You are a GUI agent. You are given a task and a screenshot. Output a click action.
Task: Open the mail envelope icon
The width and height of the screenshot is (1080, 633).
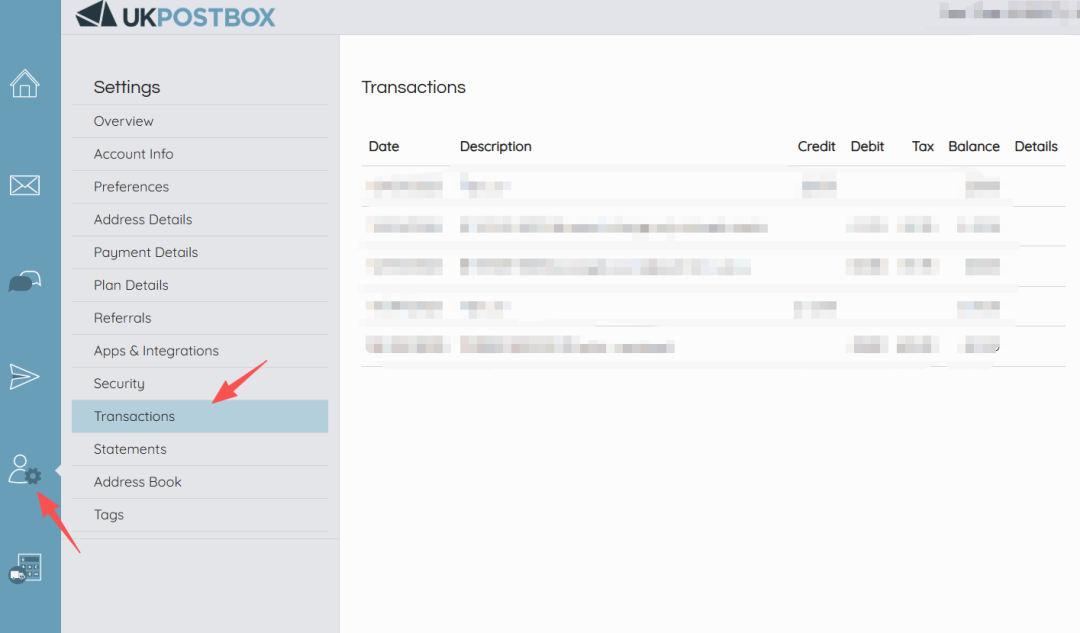[25, 185]
